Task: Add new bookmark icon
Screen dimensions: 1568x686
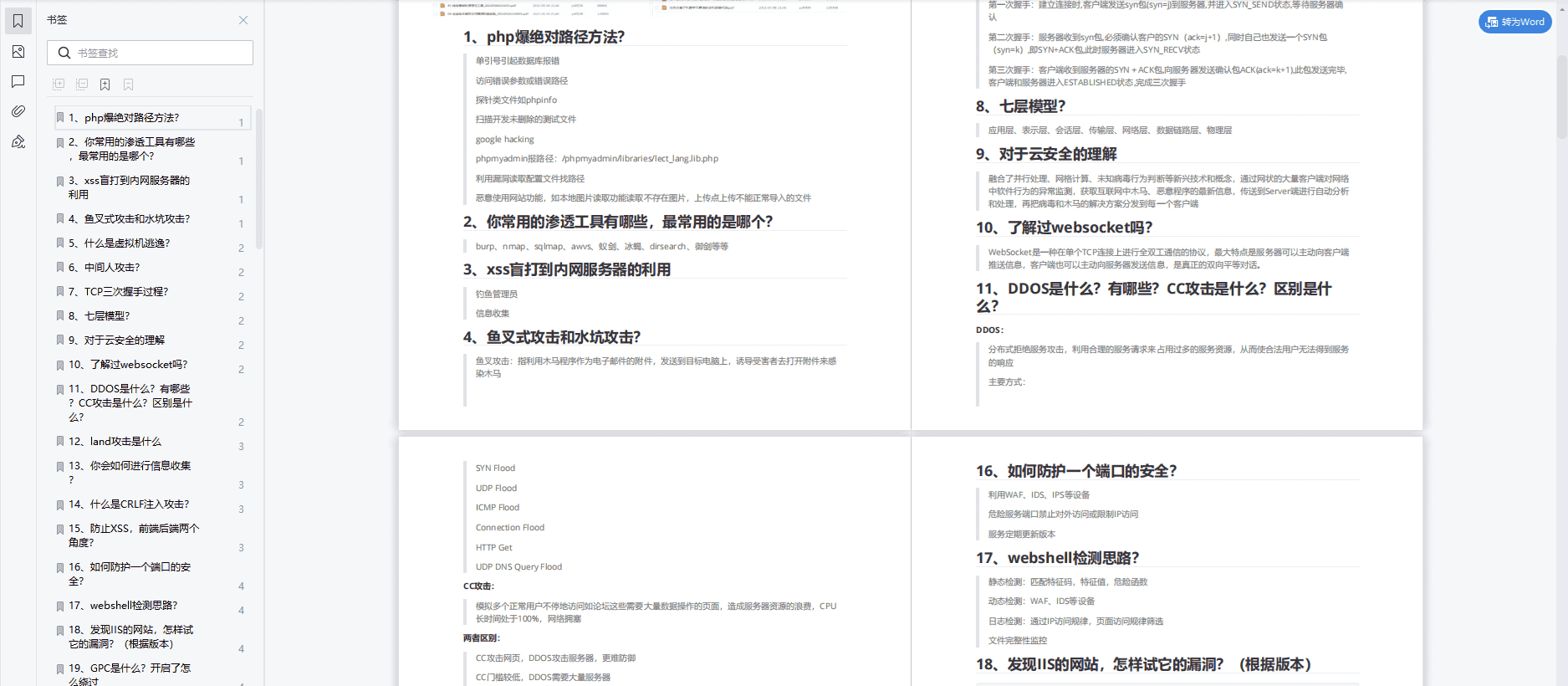Action: 105,84
